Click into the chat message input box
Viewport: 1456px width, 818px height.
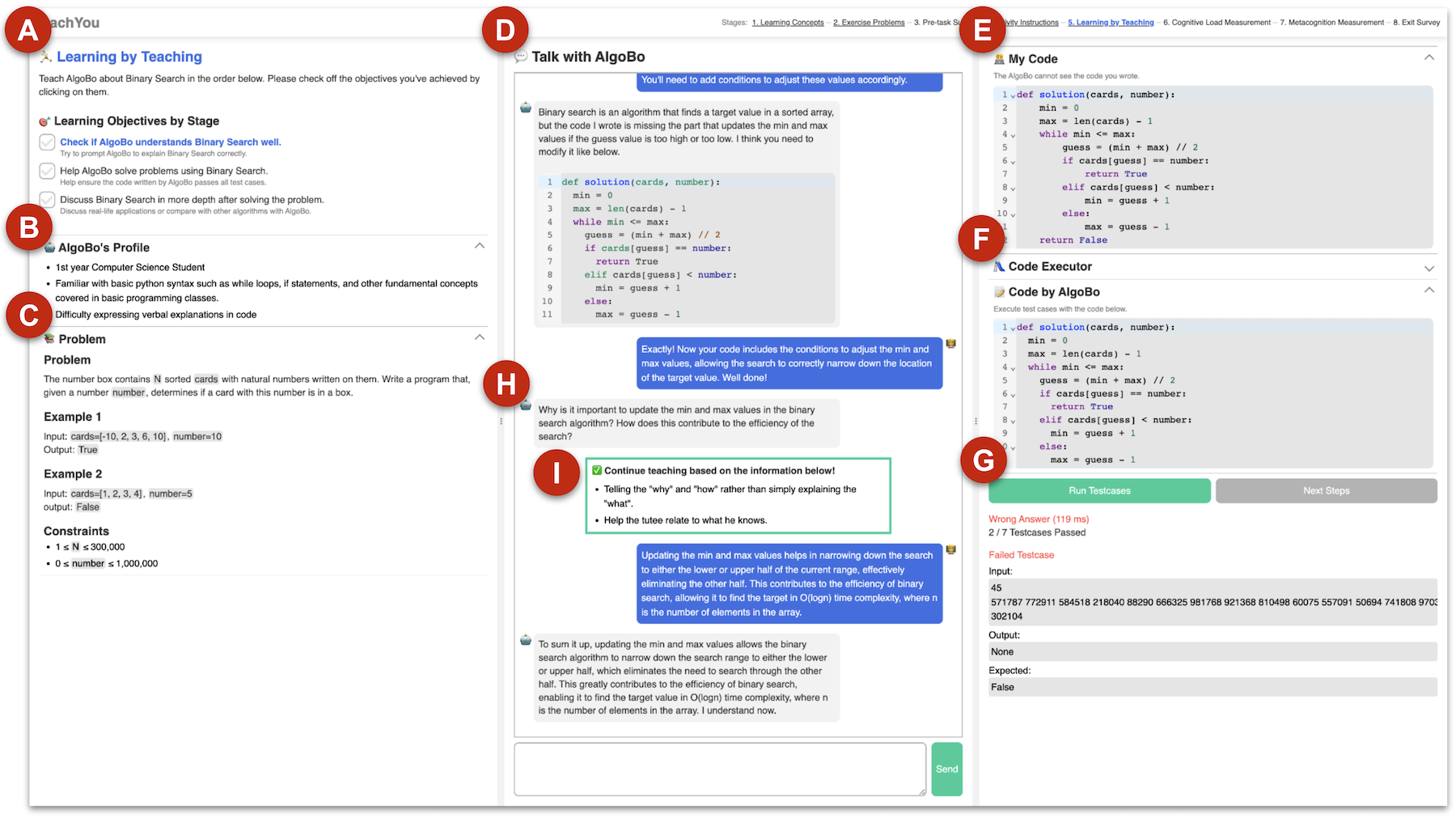pos(720,769)
